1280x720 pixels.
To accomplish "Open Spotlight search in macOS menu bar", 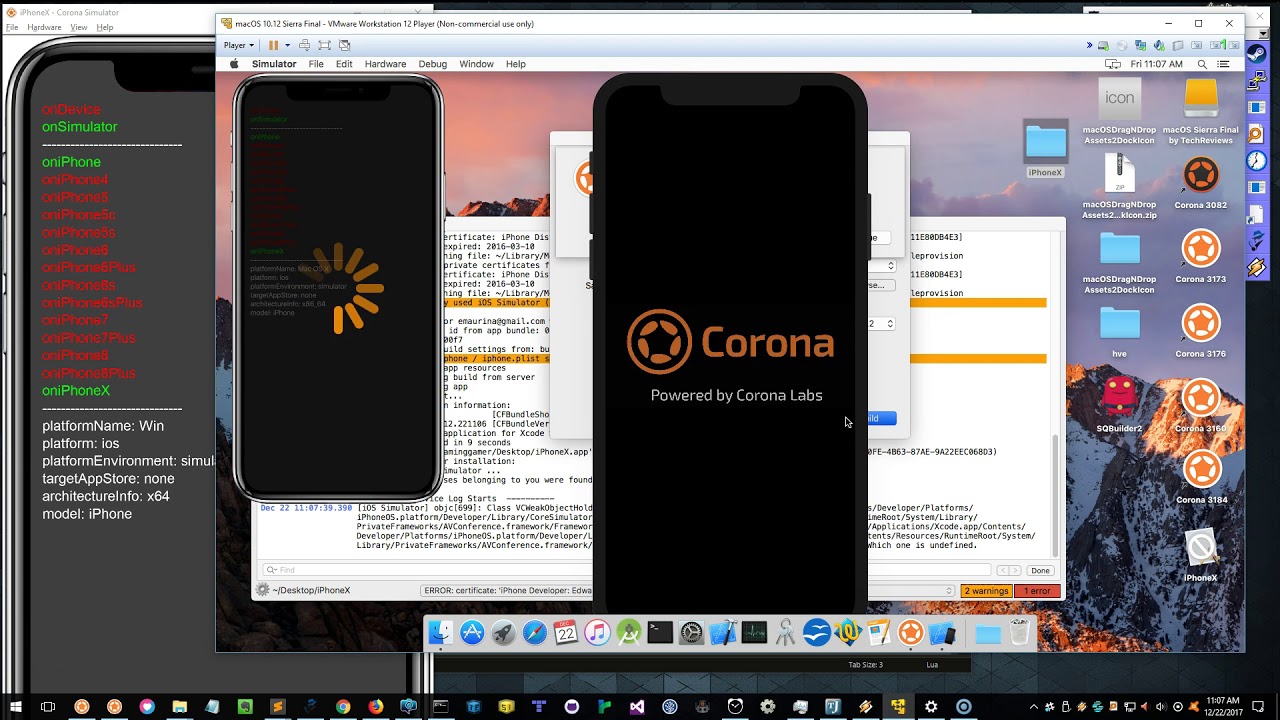I will point(1203,64).
